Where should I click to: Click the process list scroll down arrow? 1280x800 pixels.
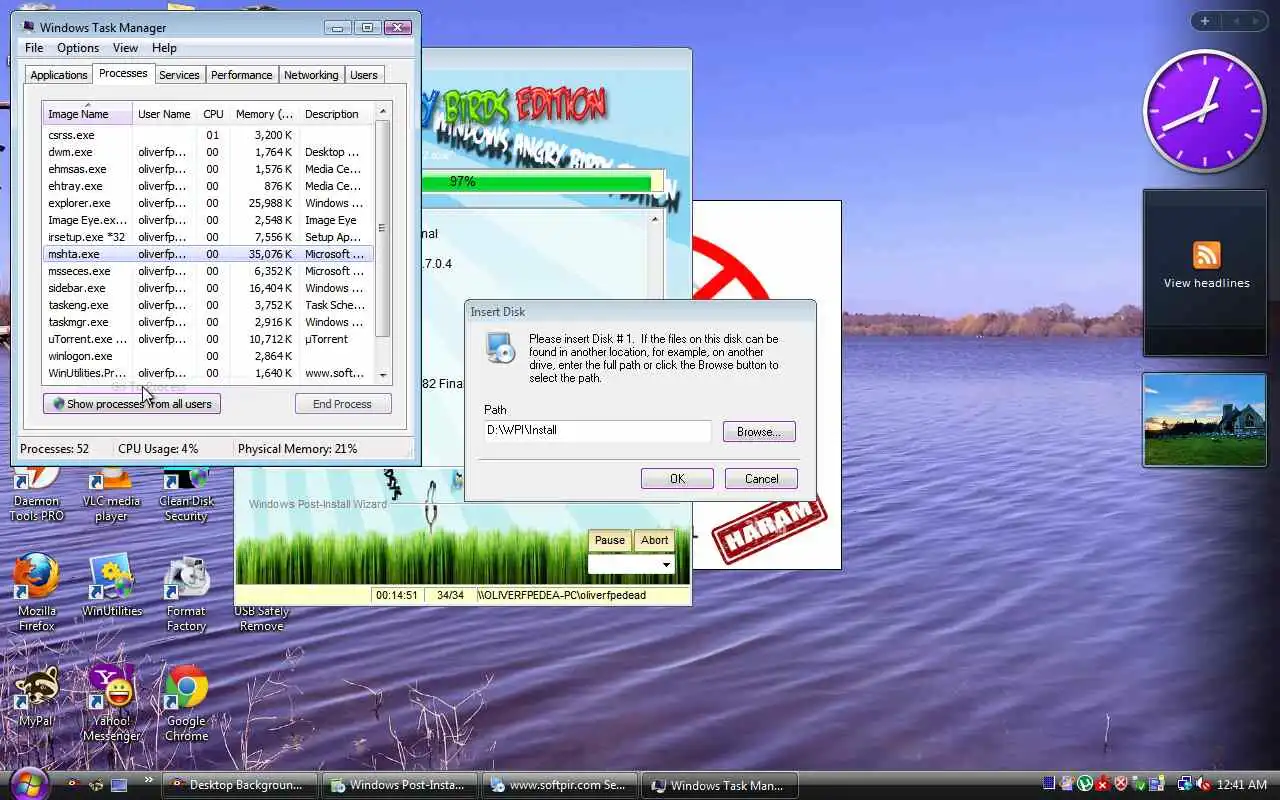coord(382,375)
